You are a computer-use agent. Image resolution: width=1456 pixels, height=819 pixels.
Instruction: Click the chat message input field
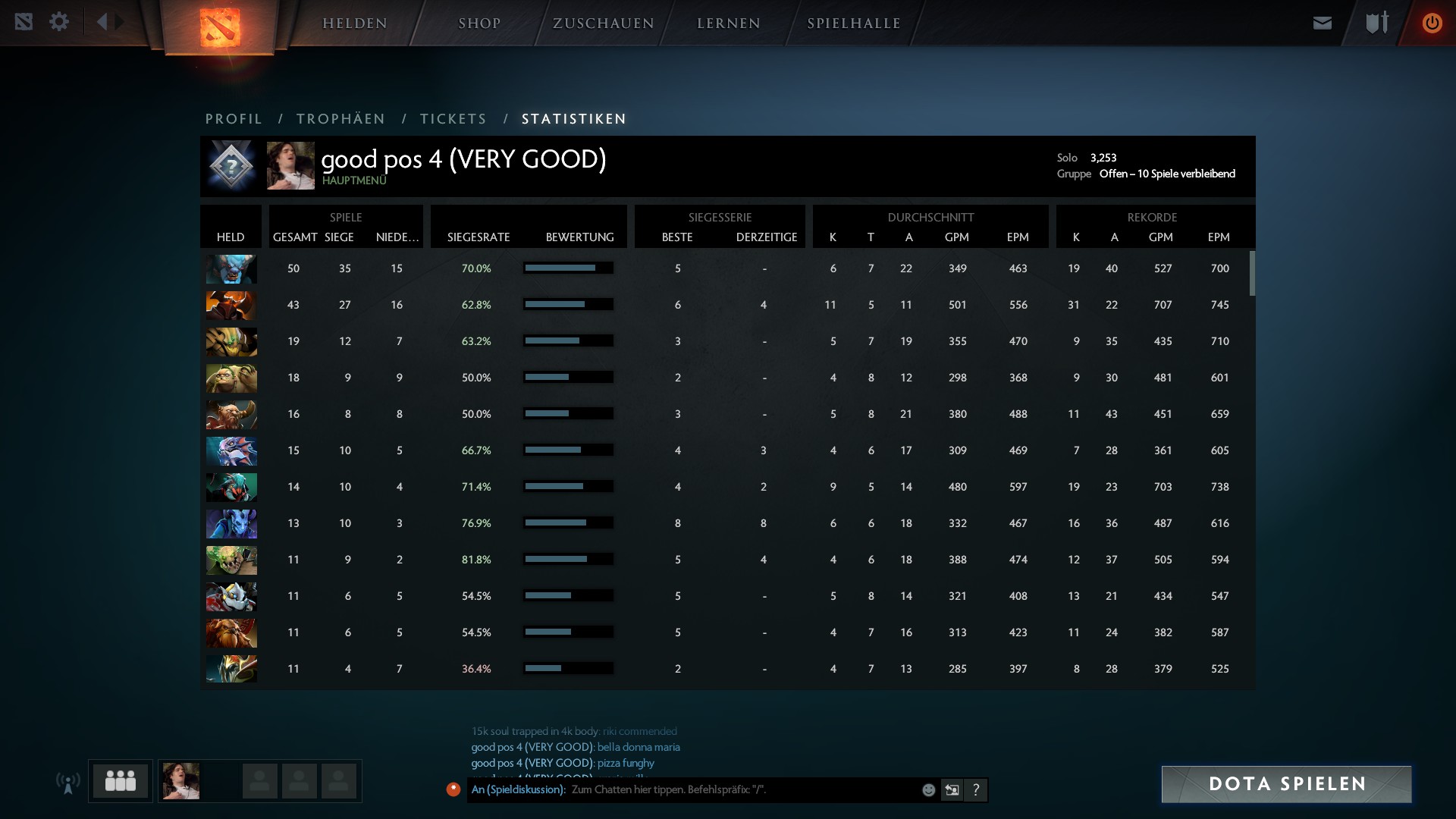(x=743, y=790)
